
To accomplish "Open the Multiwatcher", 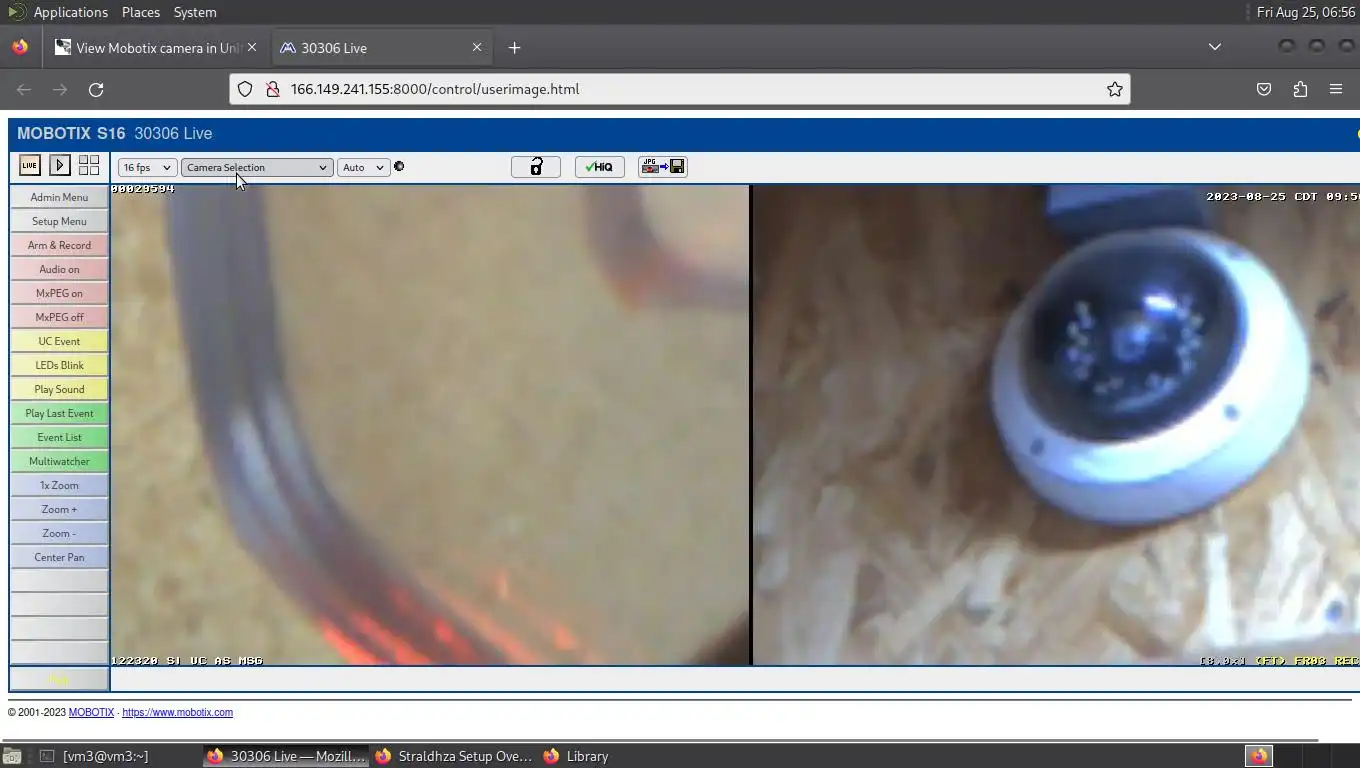I will [59, 461].
